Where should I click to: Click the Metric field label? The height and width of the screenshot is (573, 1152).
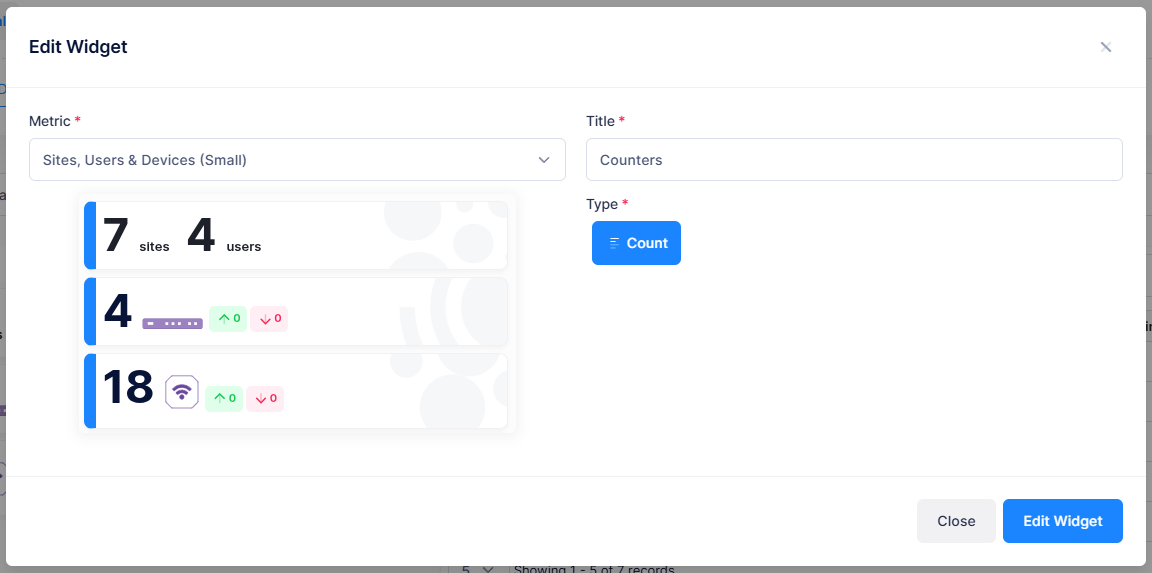pyautogui.click(x=50, y=121)
